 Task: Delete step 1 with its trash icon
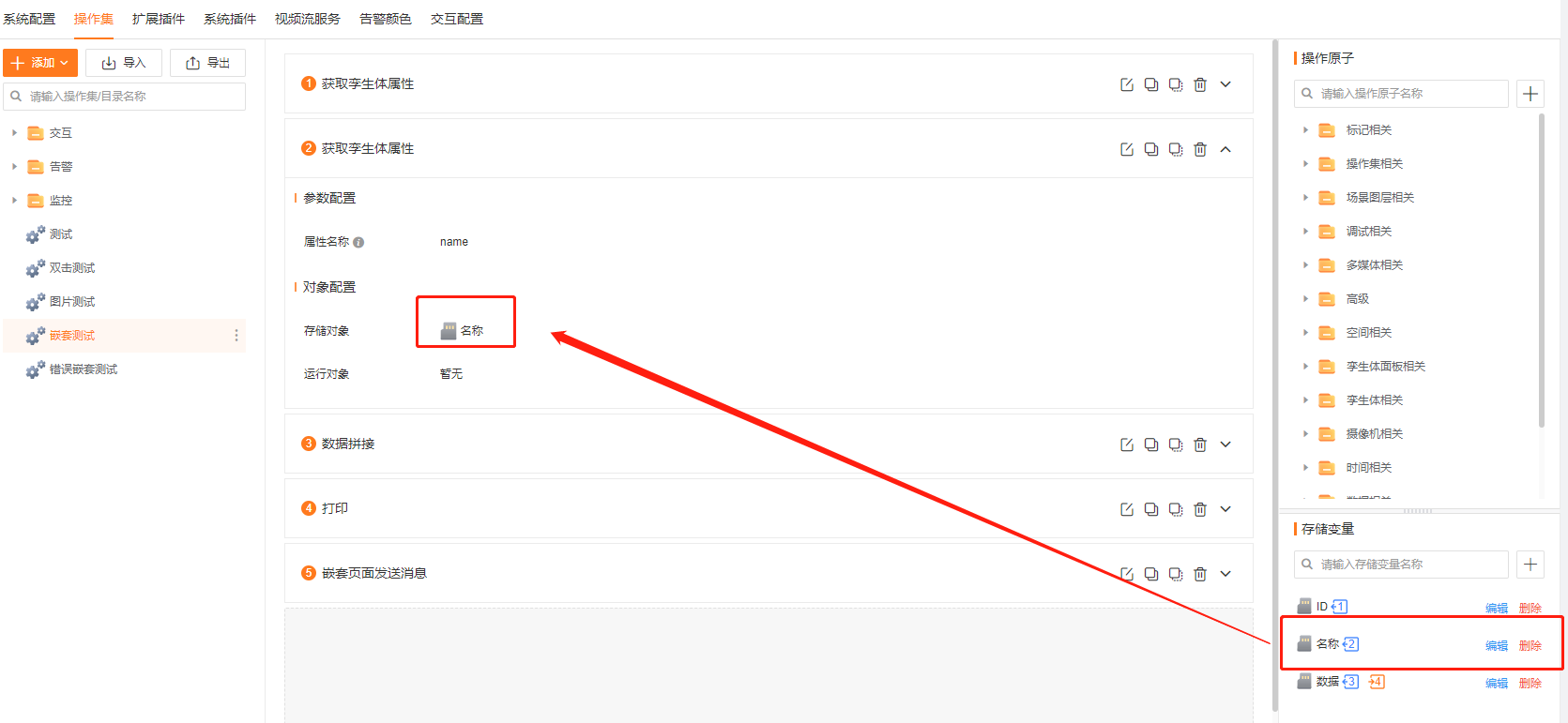(x=1200, y=84)
